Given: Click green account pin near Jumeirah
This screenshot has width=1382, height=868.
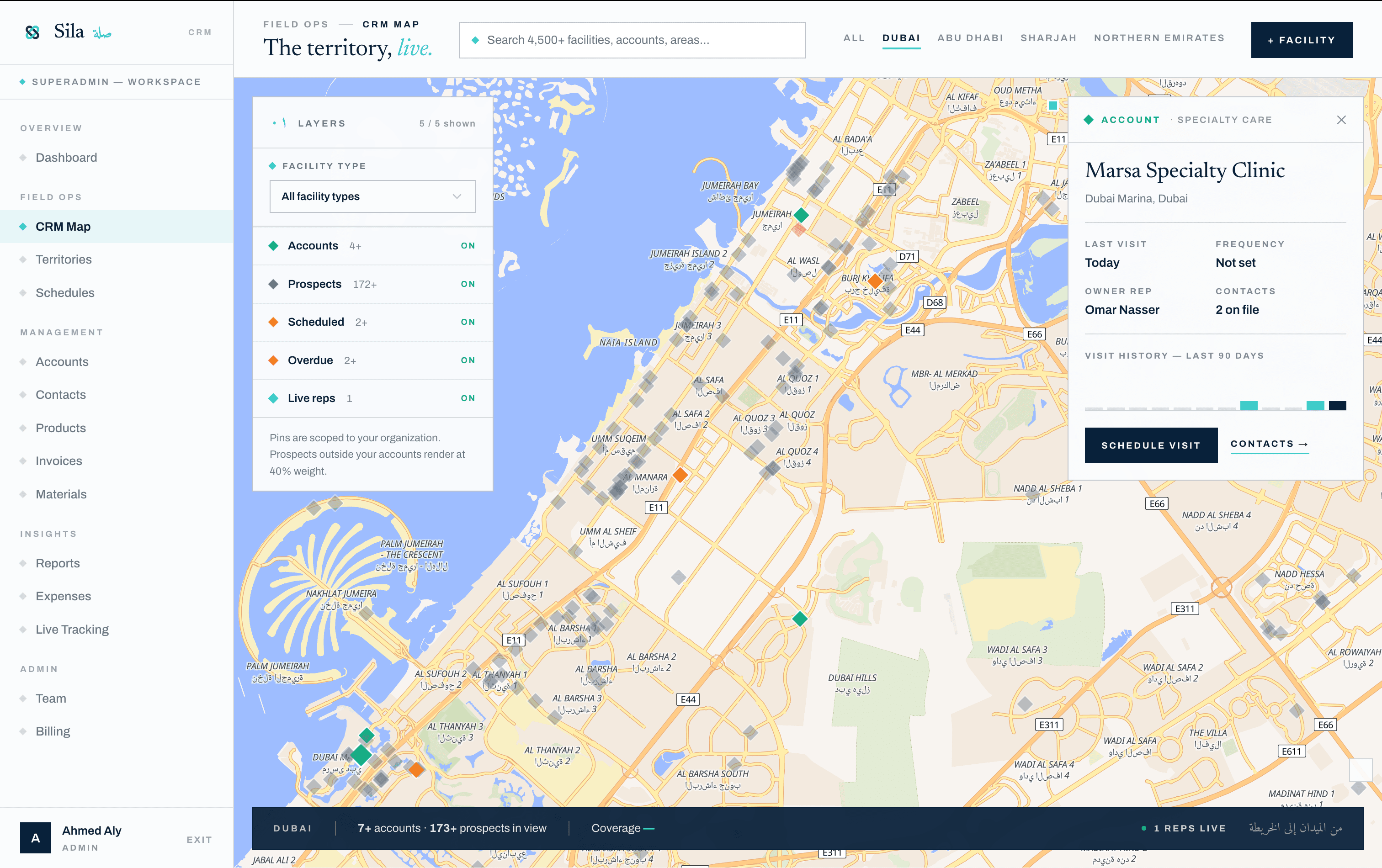Looking at the screenshot, I should pyautogui.click(x=801, y=215).
